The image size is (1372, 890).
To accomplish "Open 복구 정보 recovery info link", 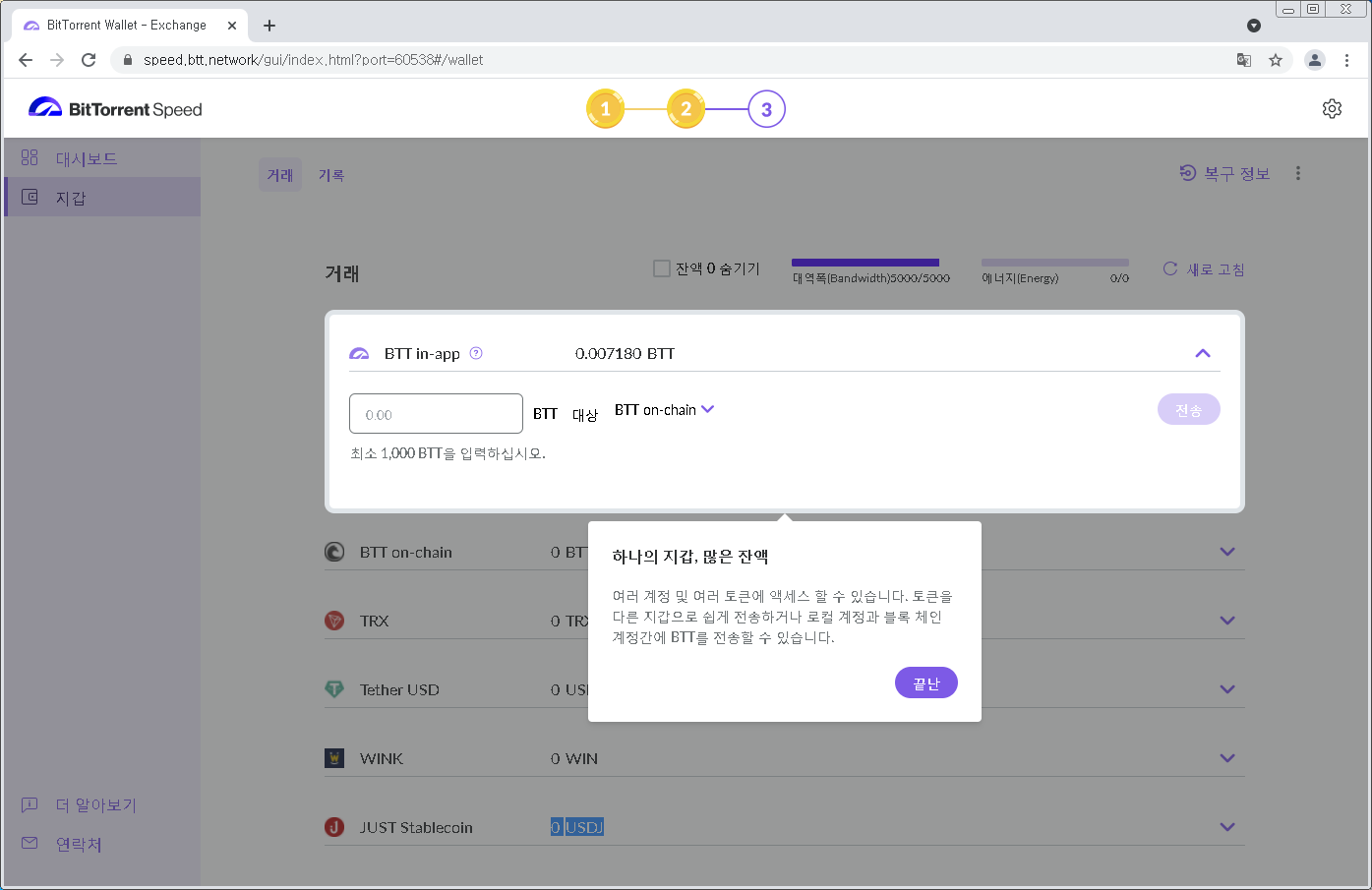I will [1224, 173].
